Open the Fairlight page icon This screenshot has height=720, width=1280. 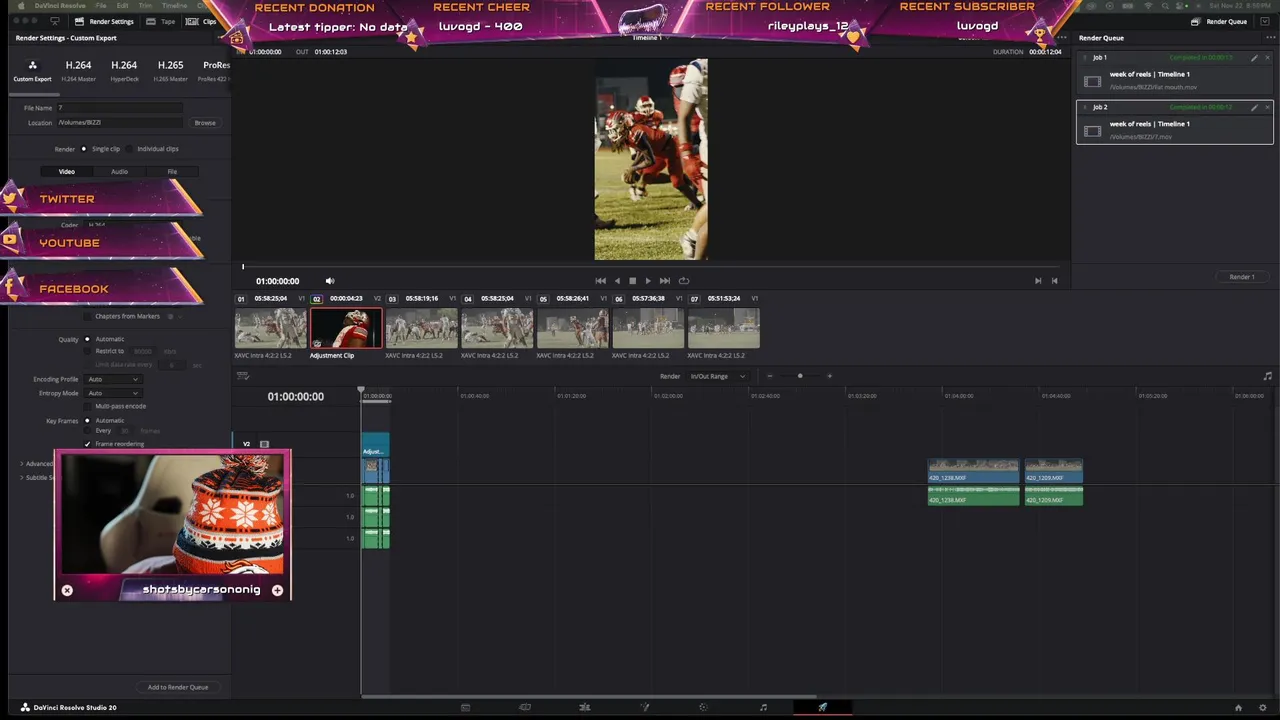coord(763,707)
